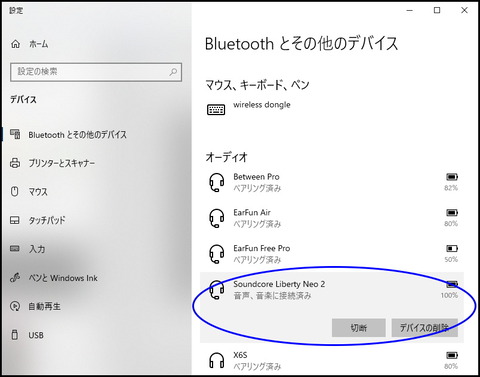
Task: Click the X6S battery icon
Action: (x=452, y=355)
